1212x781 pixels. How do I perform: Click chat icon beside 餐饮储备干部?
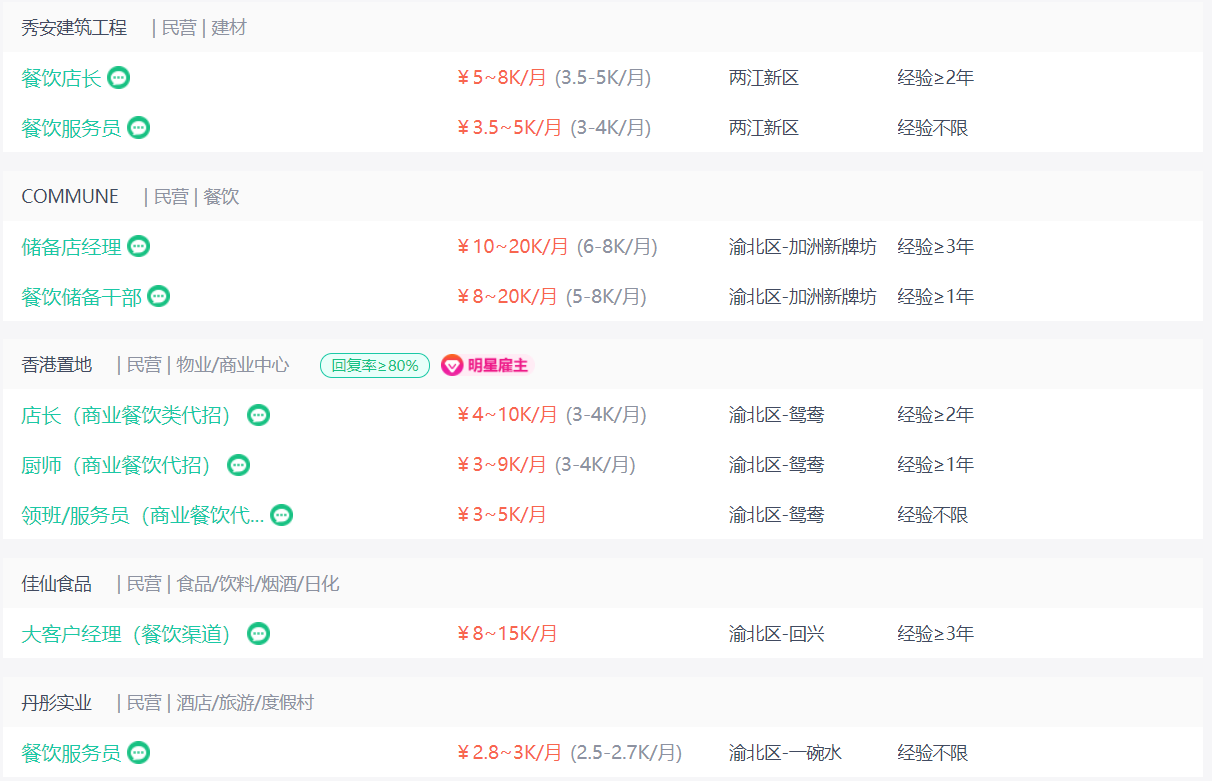pyautogui.click(x=159, y=296)
